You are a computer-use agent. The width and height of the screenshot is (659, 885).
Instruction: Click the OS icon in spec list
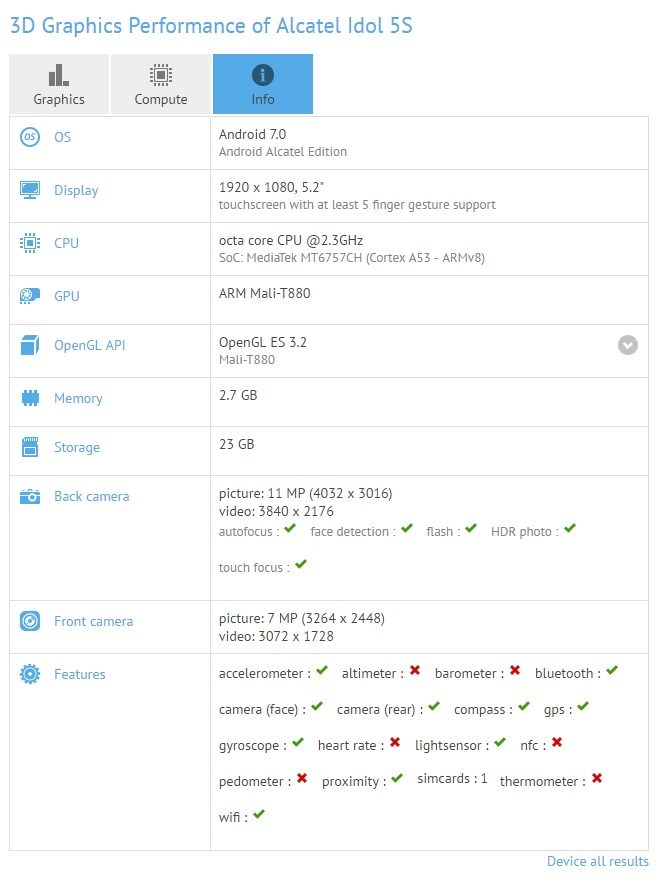pos(30,137)
